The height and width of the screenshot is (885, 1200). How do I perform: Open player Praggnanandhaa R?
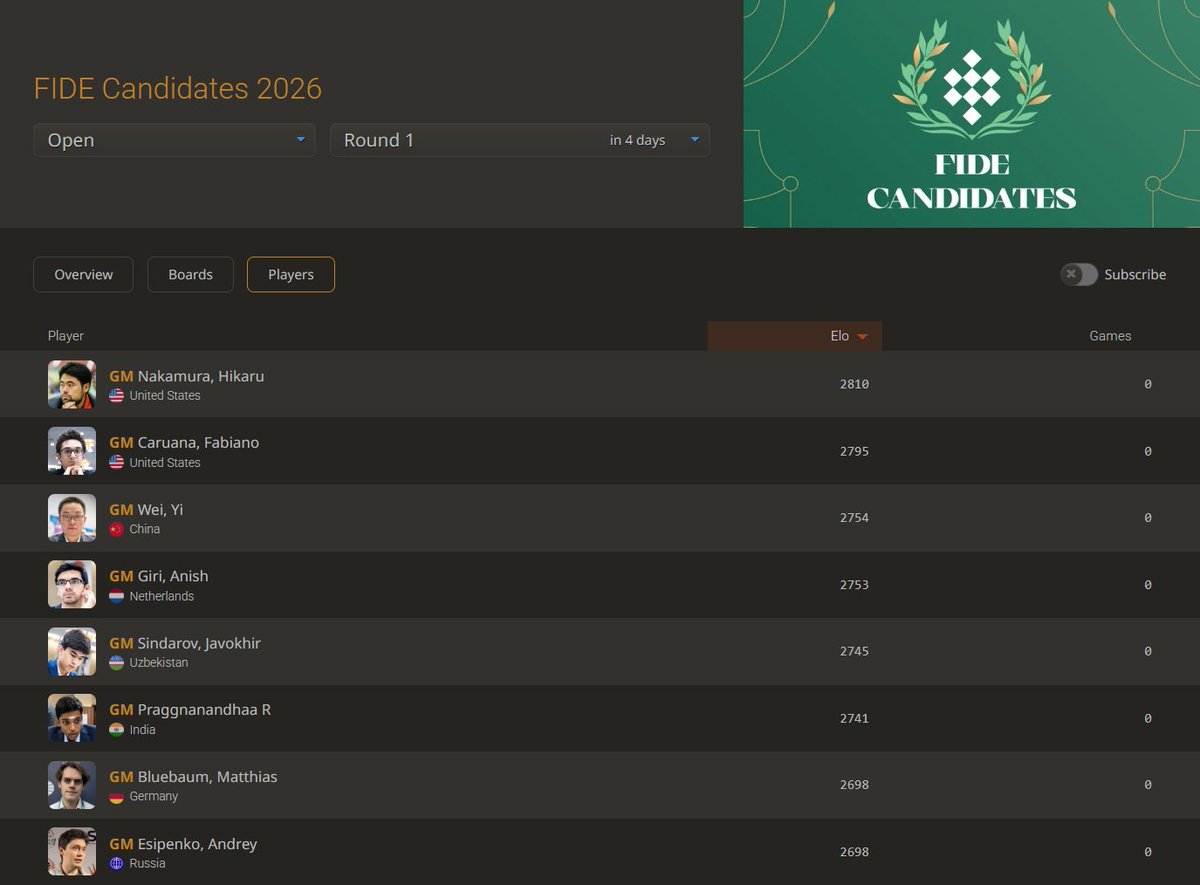click(190, 709)
